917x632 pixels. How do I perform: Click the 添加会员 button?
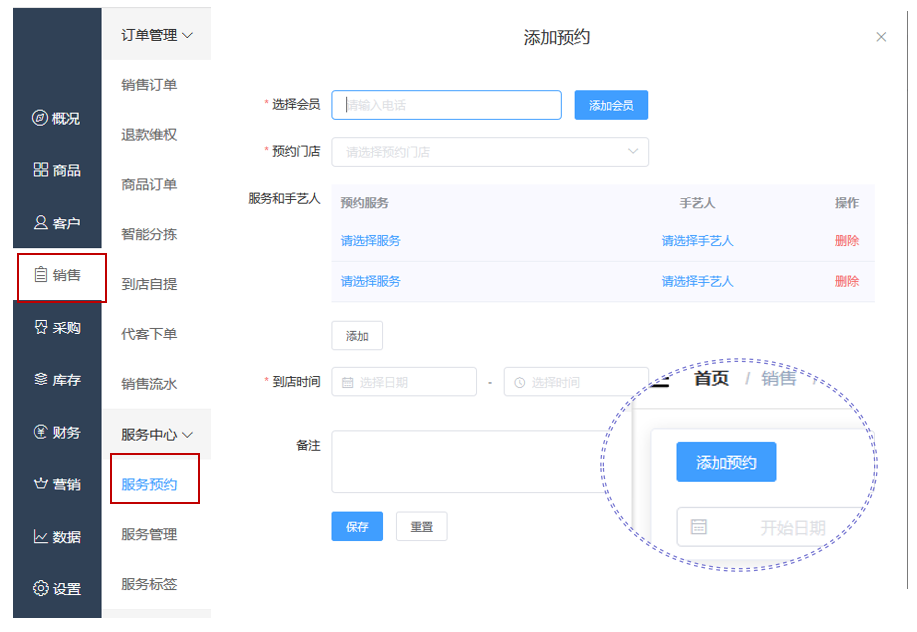(x=611, y=105)
